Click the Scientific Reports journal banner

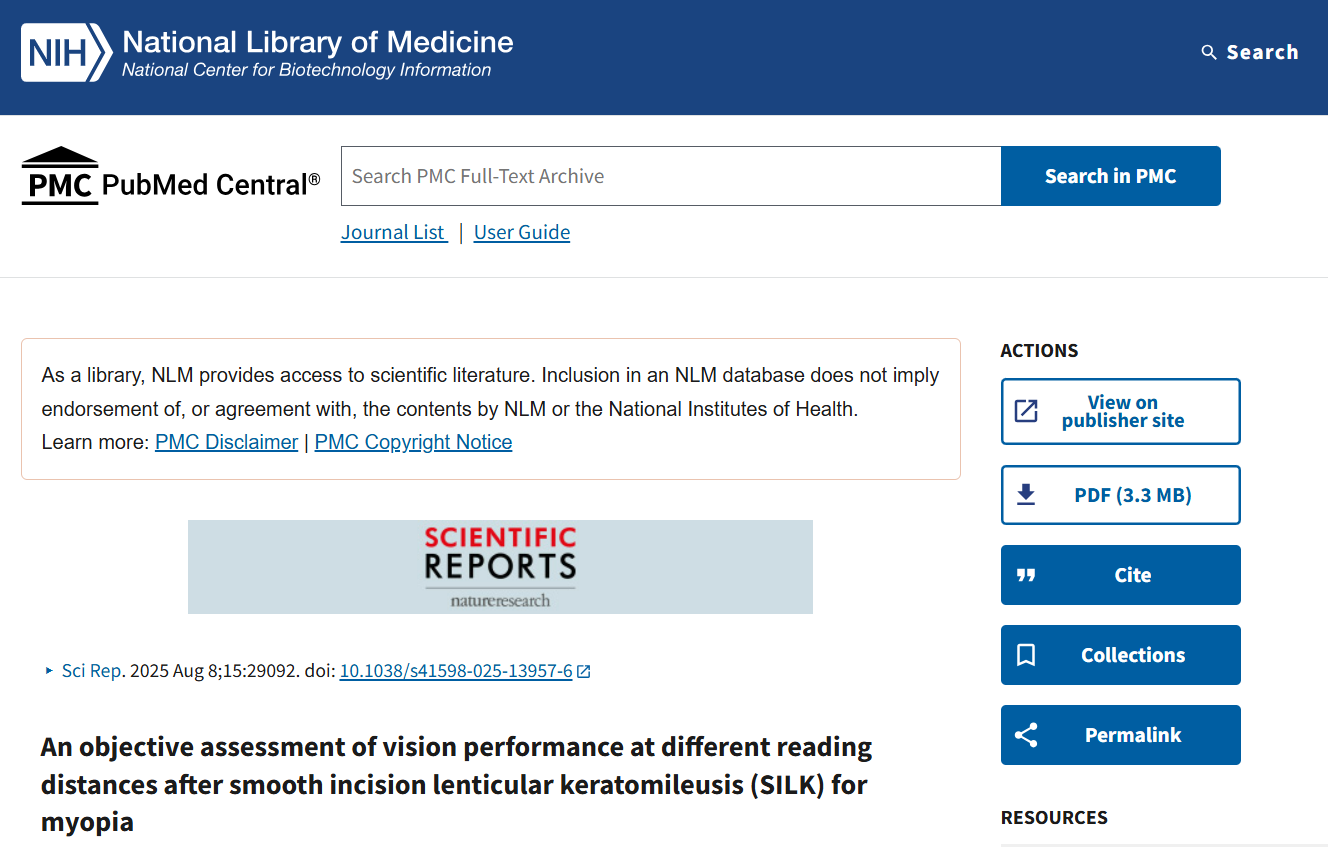point(500,566)
